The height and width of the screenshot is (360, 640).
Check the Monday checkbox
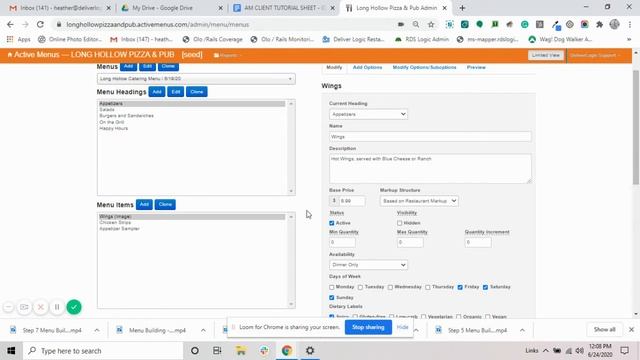coord(332,287)
